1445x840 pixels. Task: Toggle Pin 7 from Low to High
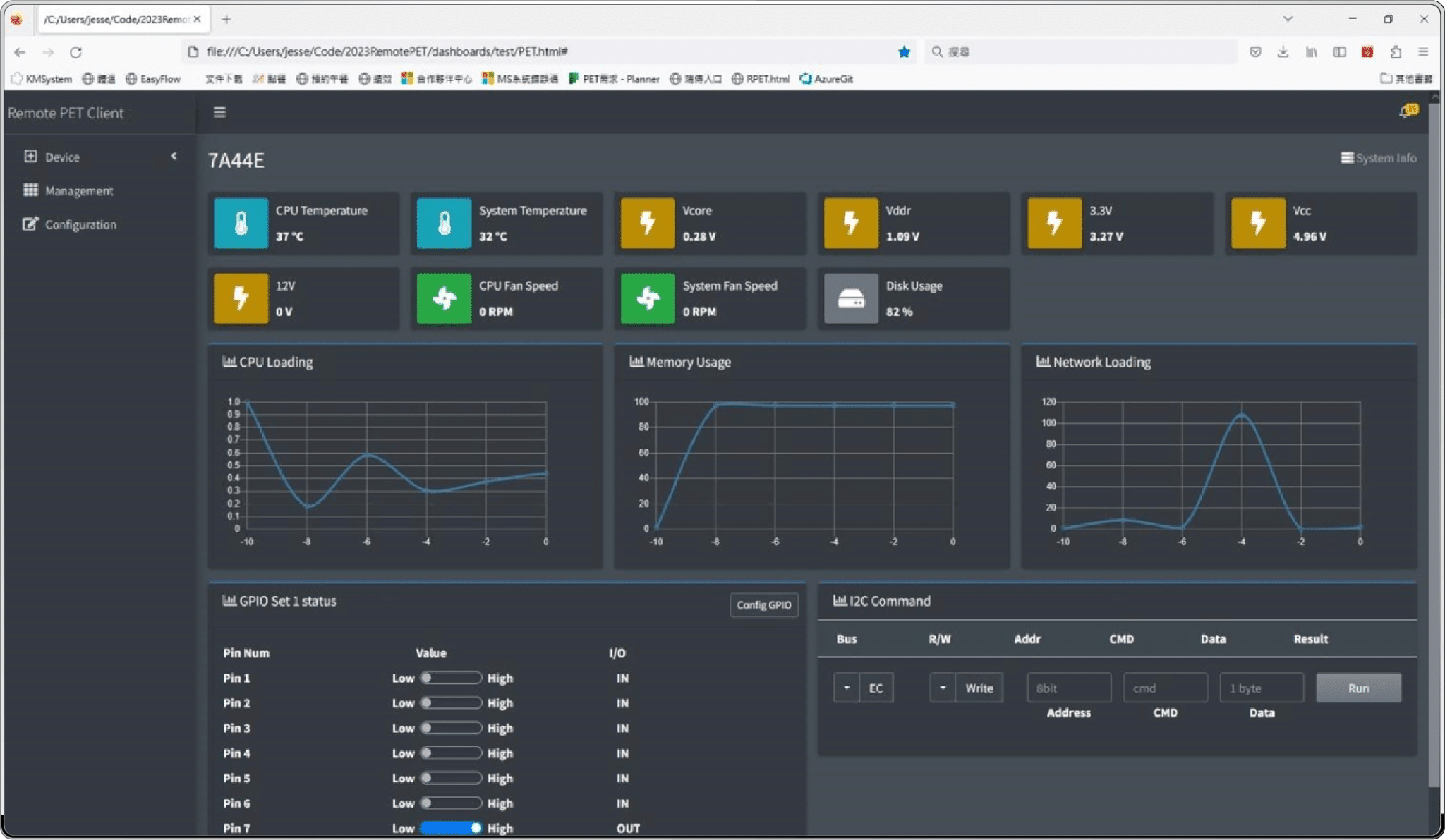(x=450, y=827)
